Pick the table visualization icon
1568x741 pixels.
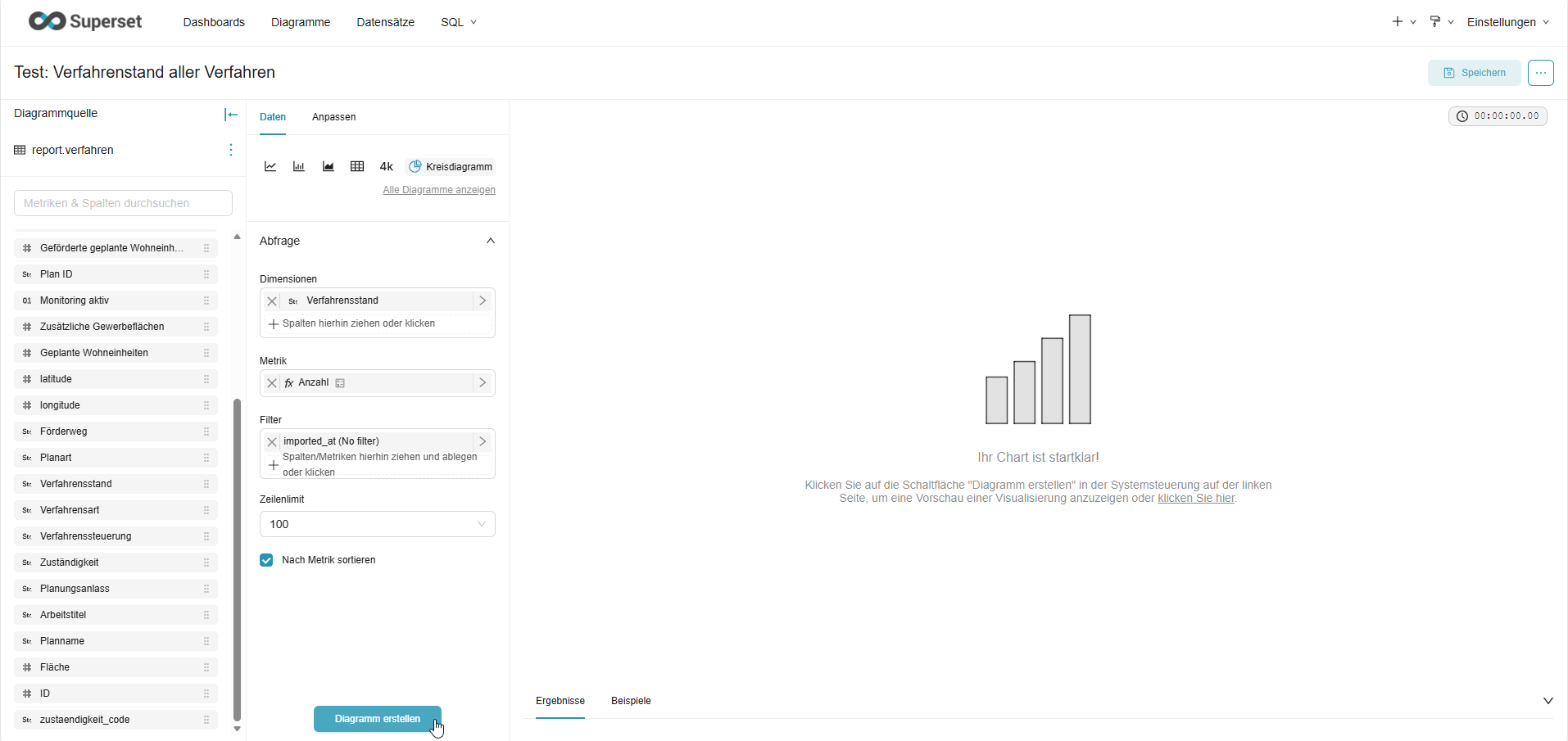(x=357, y=166)
